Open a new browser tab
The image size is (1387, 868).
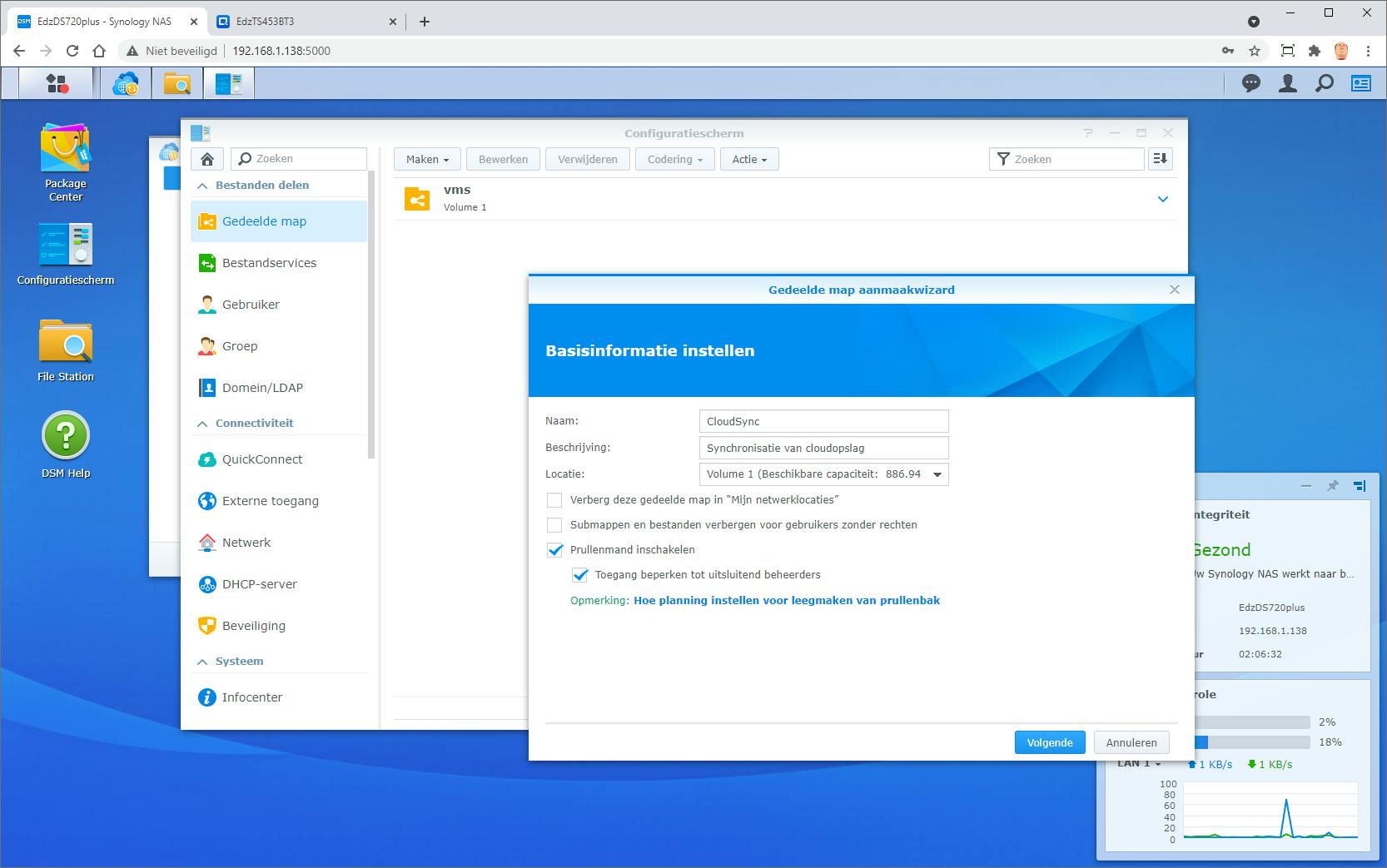click(425, 22)
